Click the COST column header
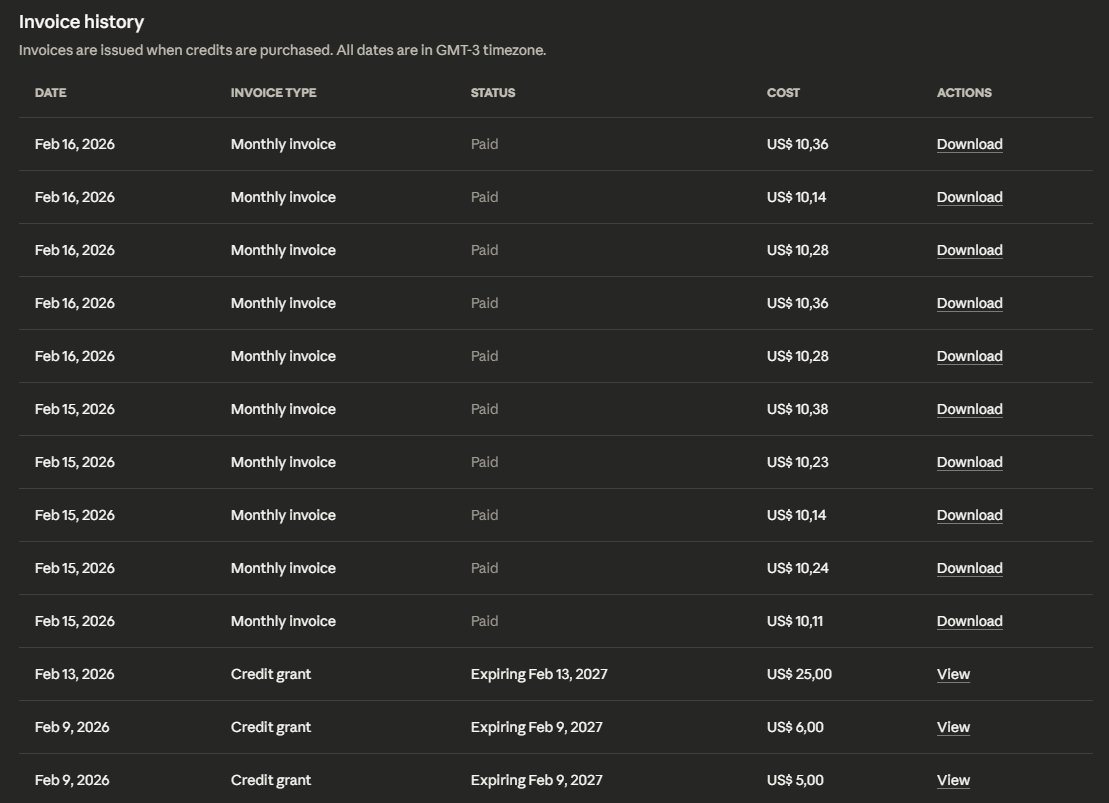The image size is (1109, 803). coord(783,93)
